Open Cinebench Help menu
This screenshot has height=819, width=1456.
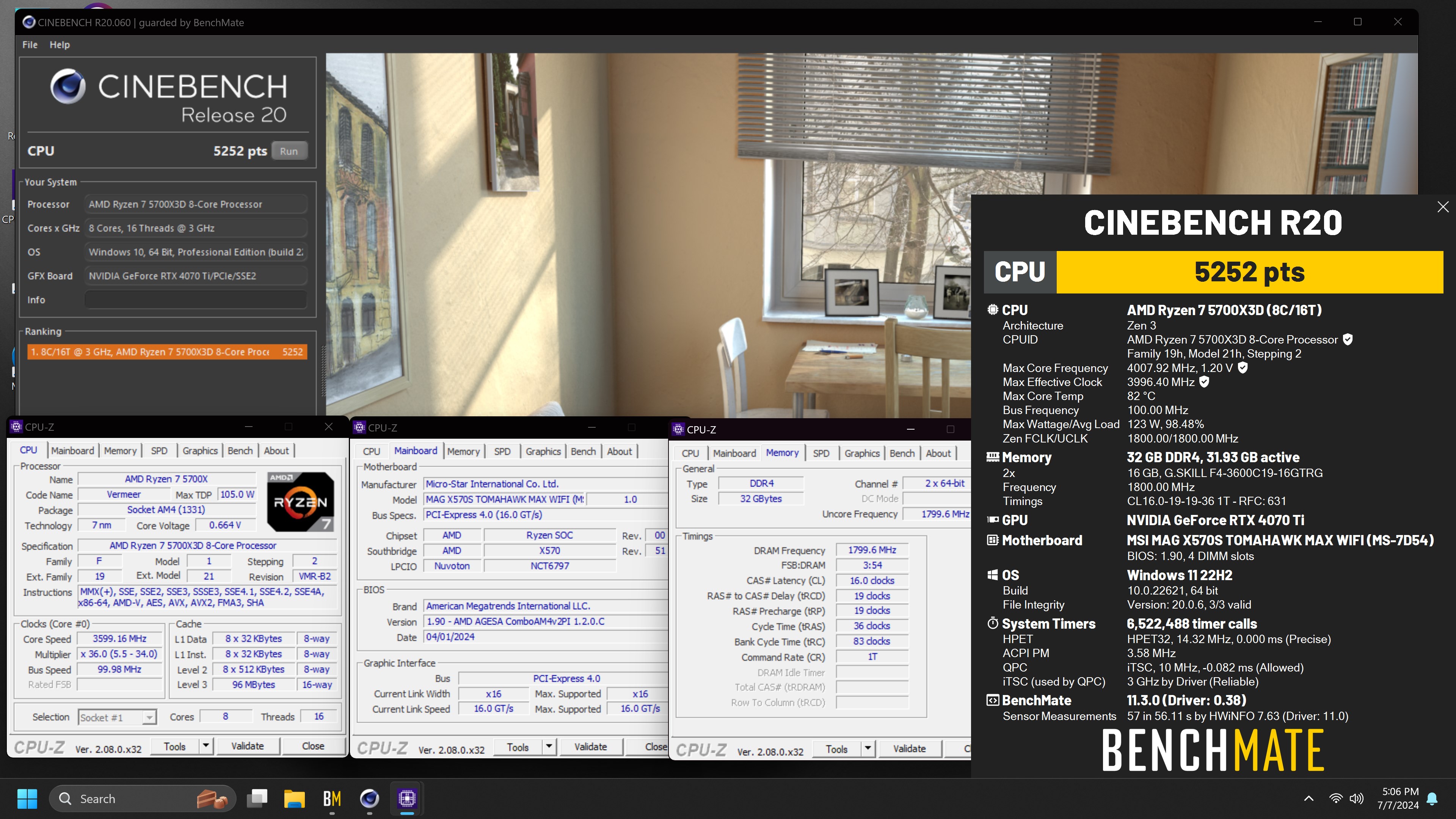point(60,45)
